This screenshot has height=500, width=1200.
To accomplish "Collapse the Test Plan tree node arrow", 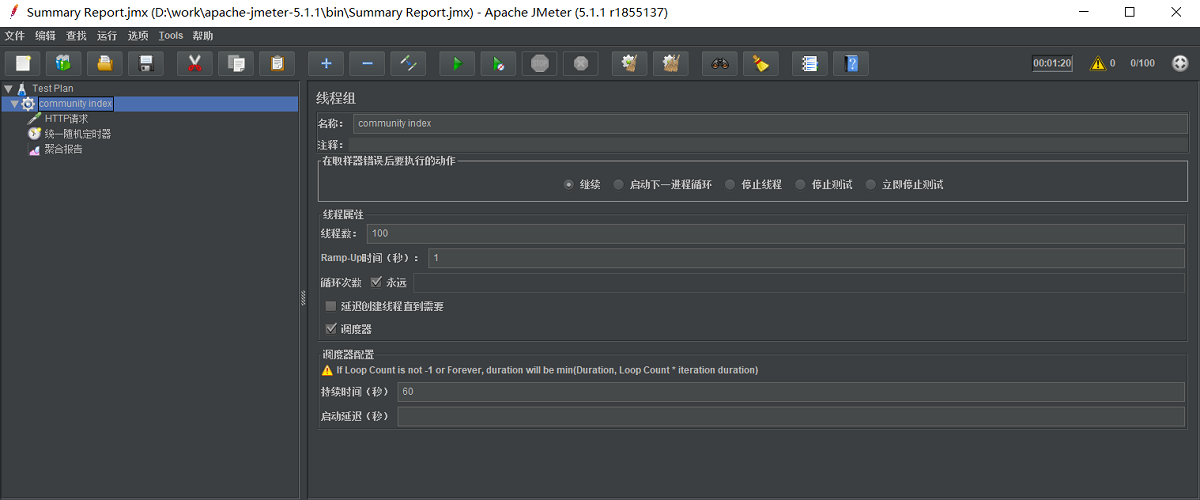I will (8, 89).
